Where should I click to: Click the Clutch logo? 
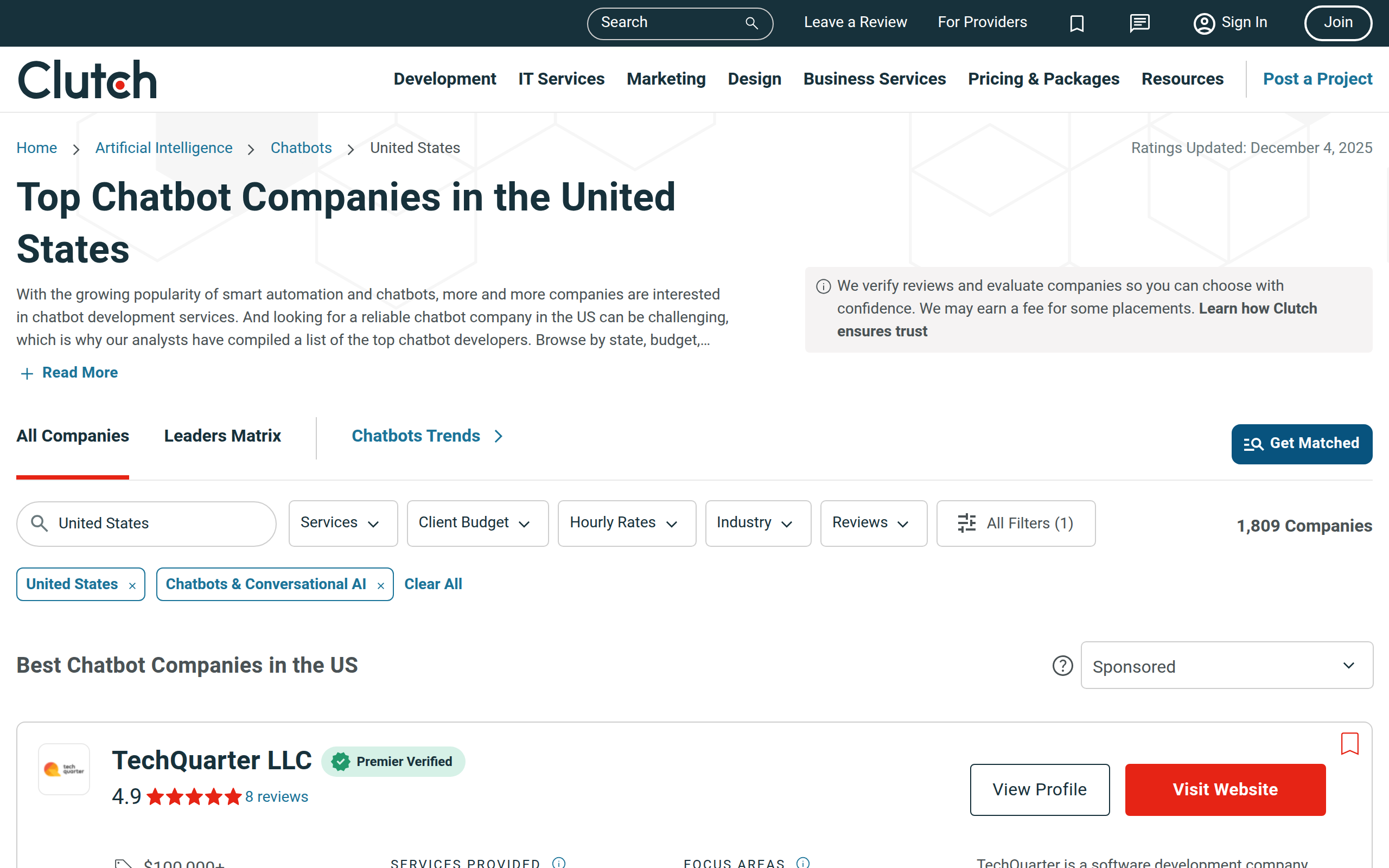[87, 79]
